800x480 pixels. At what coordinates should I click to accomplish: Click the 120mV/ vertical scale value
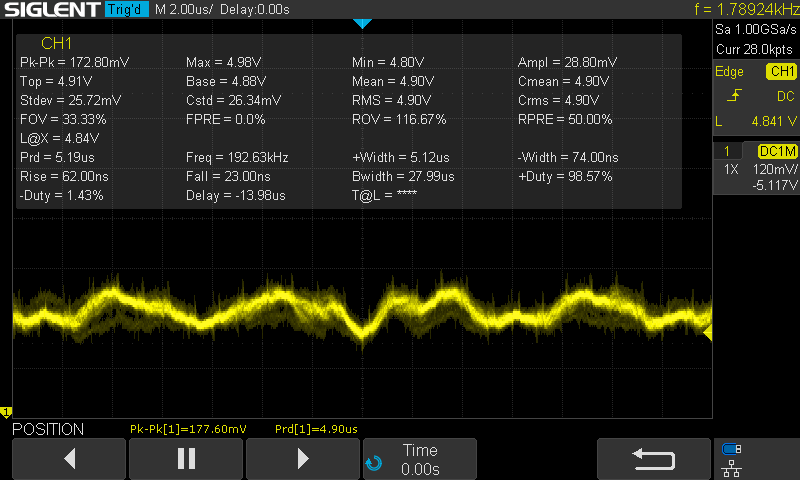coord(774,169)
